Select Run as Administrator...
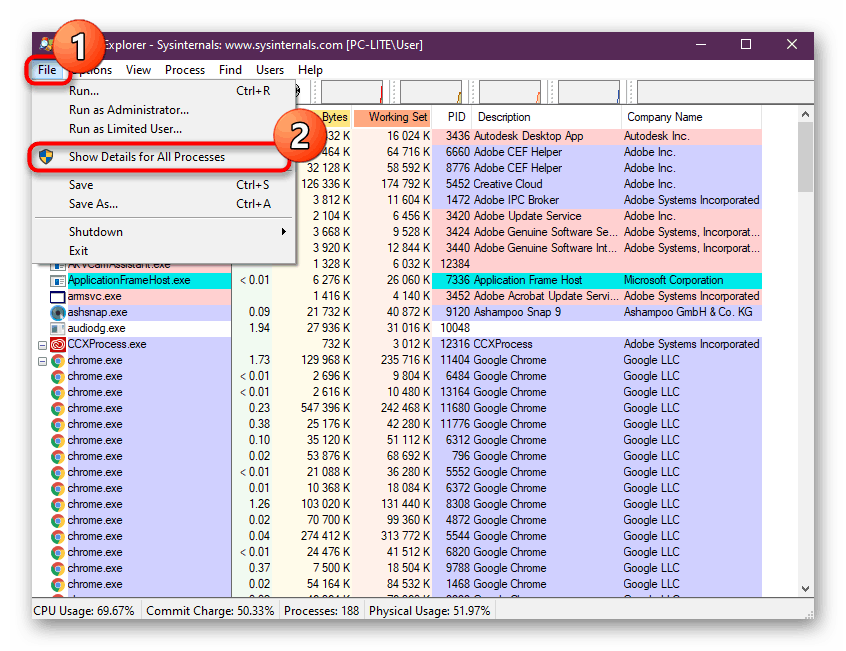Image resolution: width=846 pixels, height=651 pixels. point(164,110)
